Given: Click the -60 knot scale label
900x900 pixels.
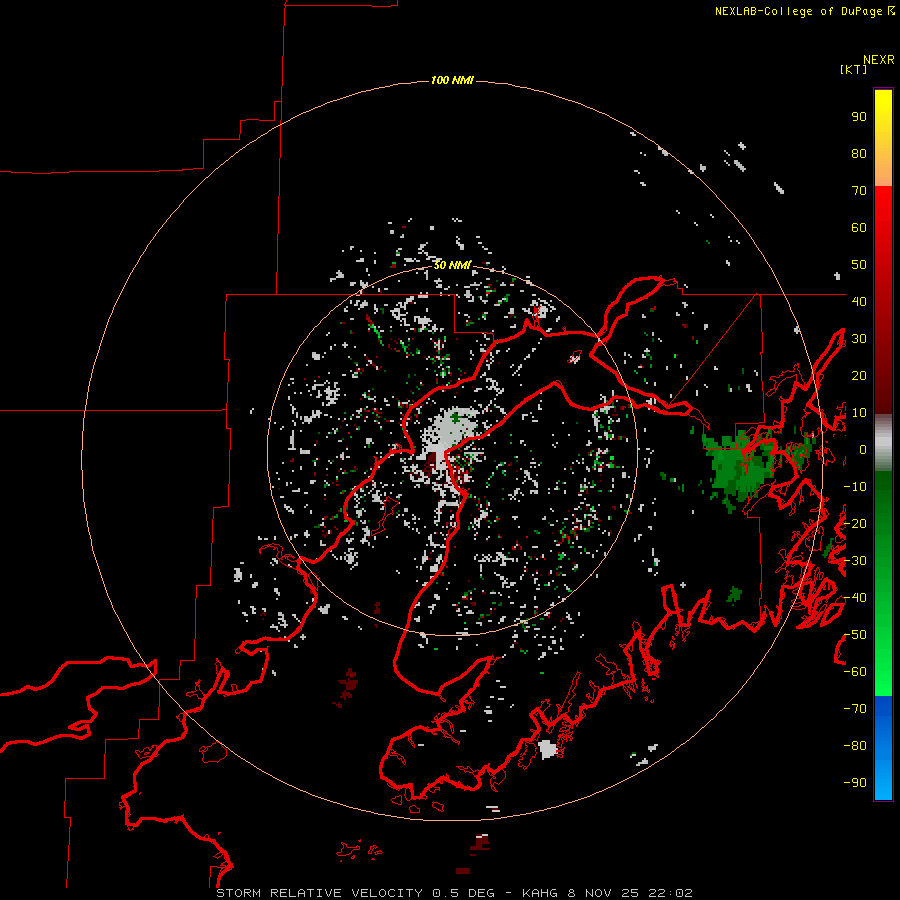Looking at the screenshot, I should [855, 672].
